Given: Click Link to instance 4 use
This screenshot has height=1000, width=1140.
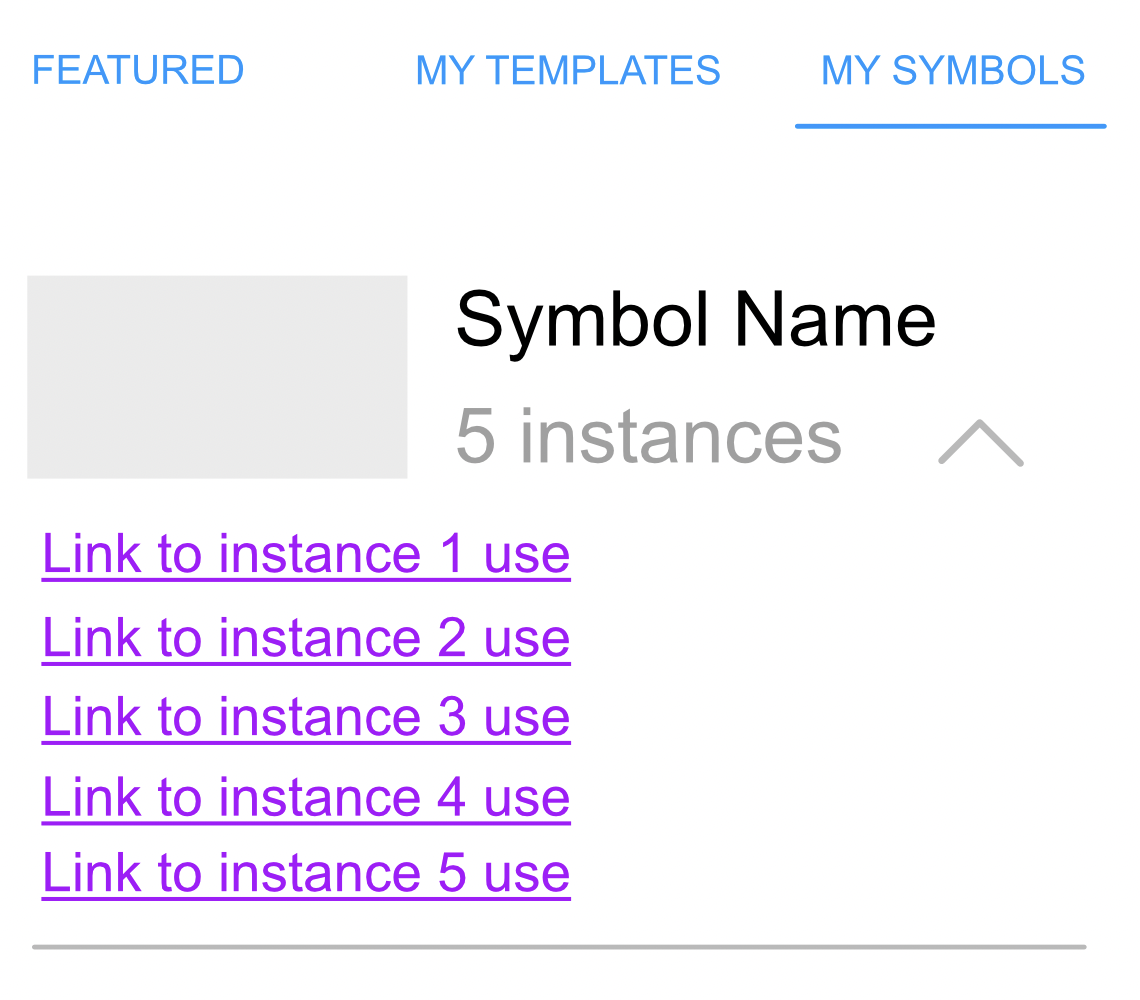Looking at the screenshot, I should click(306, 797).
